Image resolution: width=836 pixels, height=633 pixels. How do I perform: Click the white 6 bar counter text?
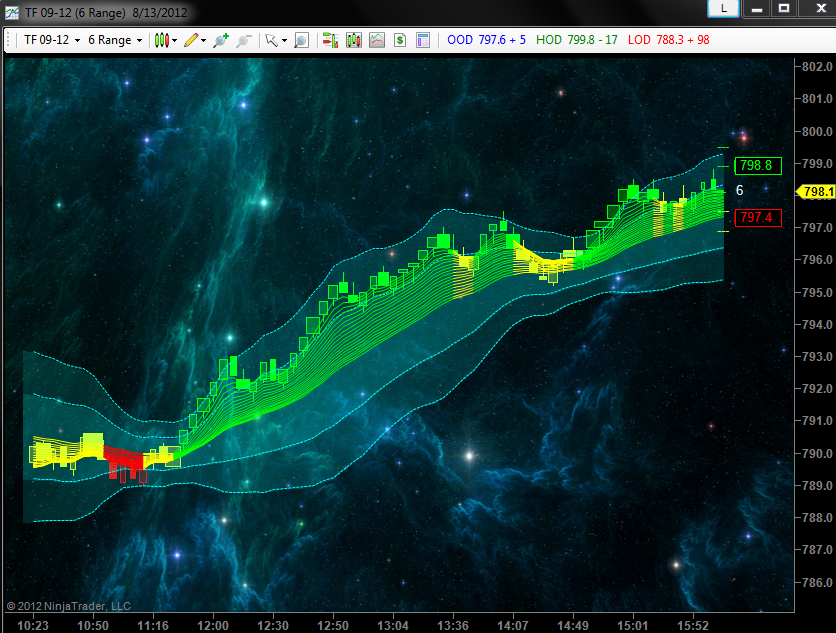(739, 190)
